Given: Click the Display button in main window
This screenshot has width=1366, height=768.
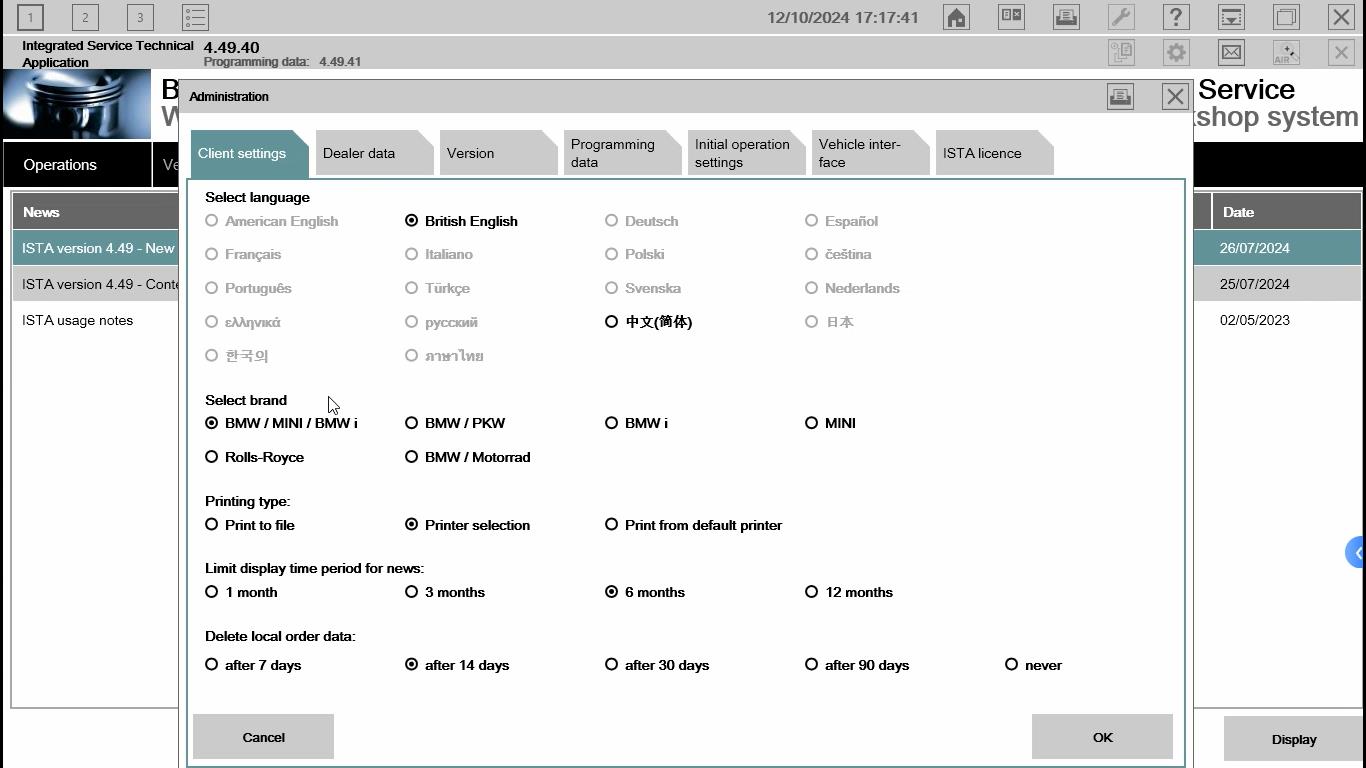Looking at the screenshot, I should click(1293, 740).
